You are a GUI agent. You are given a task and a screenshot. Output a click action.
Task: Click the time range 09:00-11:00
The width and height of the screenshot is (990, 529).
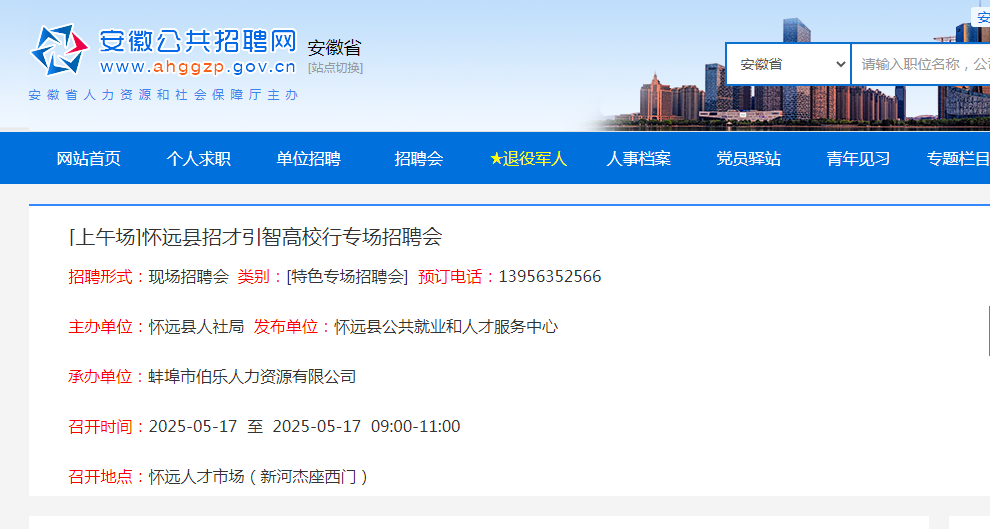point(415,426)
